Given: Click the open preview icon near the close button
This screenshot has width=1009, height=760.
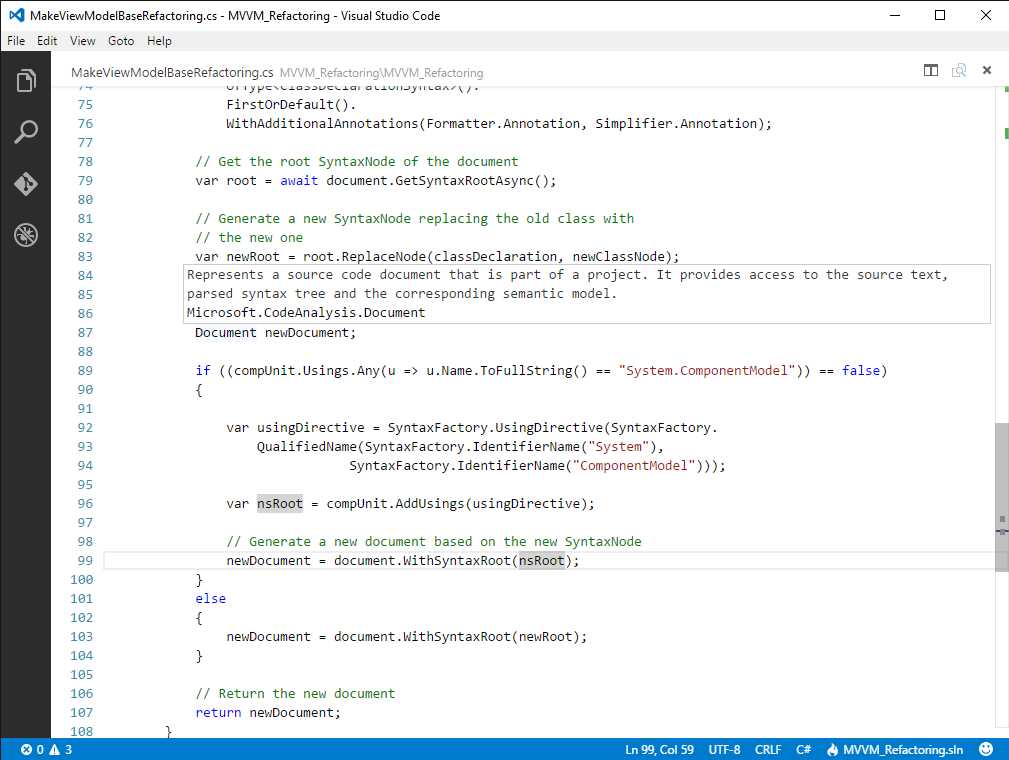Looking at the screenshot, I should point(959,70).
